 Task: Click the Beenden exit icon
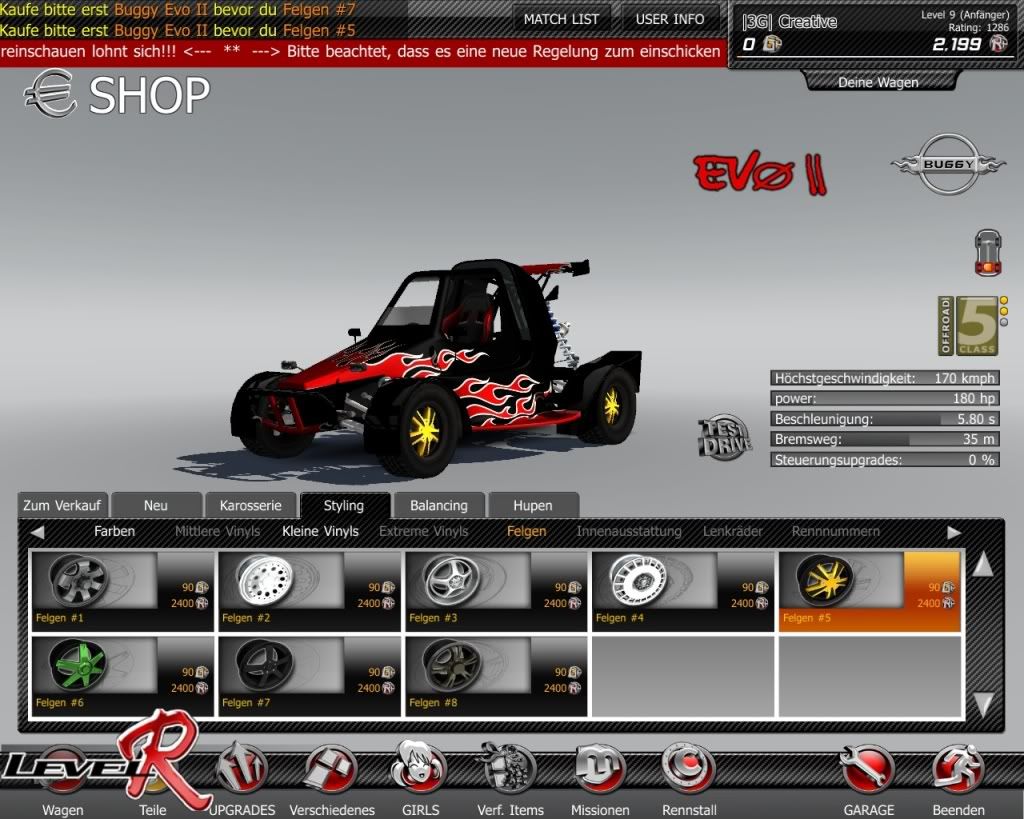[958, 770]
